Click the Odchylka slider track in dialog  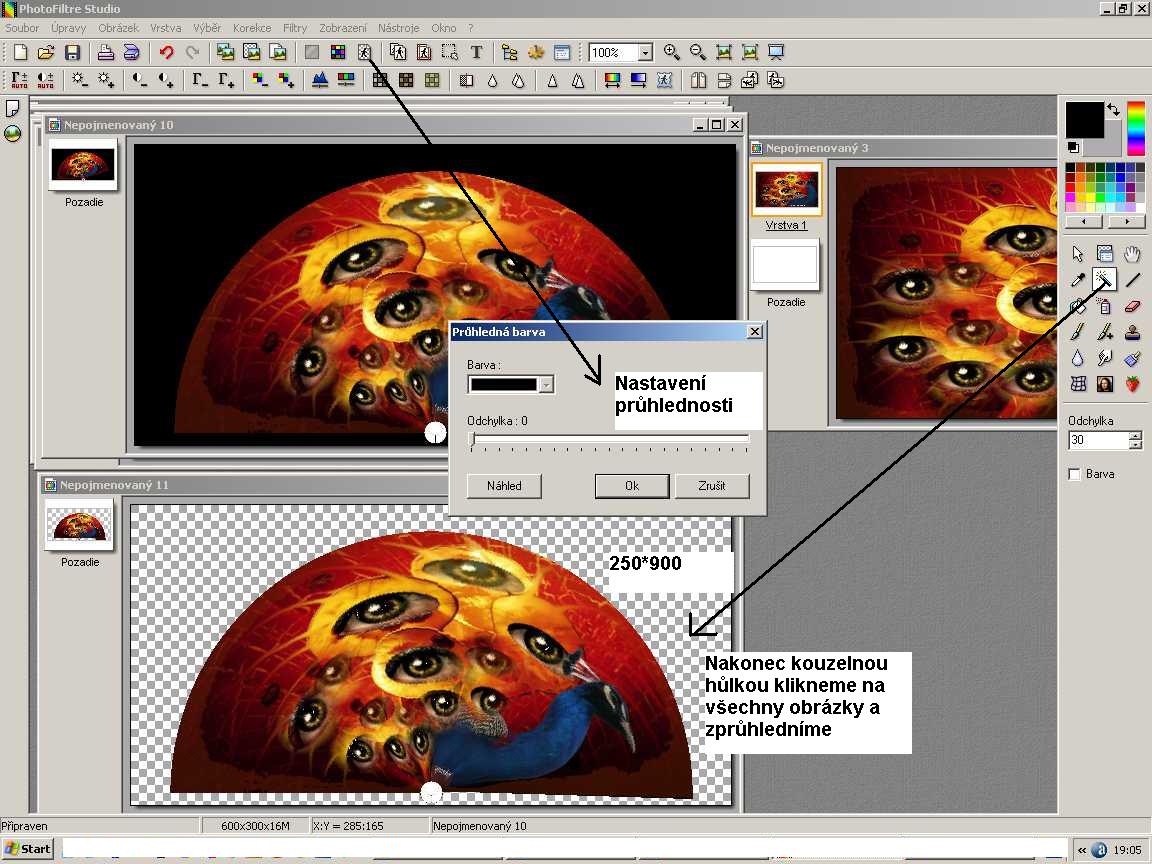(610, 438)
